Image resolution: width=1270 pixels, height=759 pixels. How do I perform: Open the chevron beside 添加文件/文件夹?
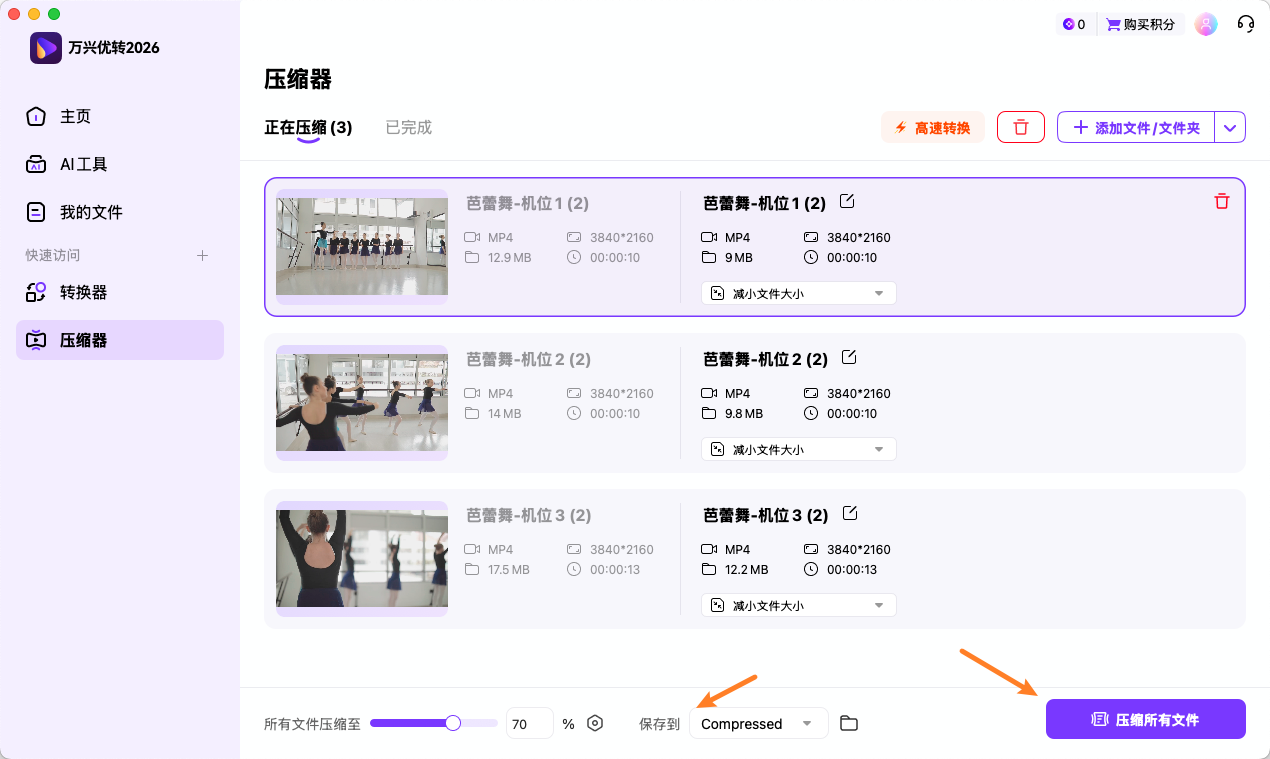click(1230, 127)
